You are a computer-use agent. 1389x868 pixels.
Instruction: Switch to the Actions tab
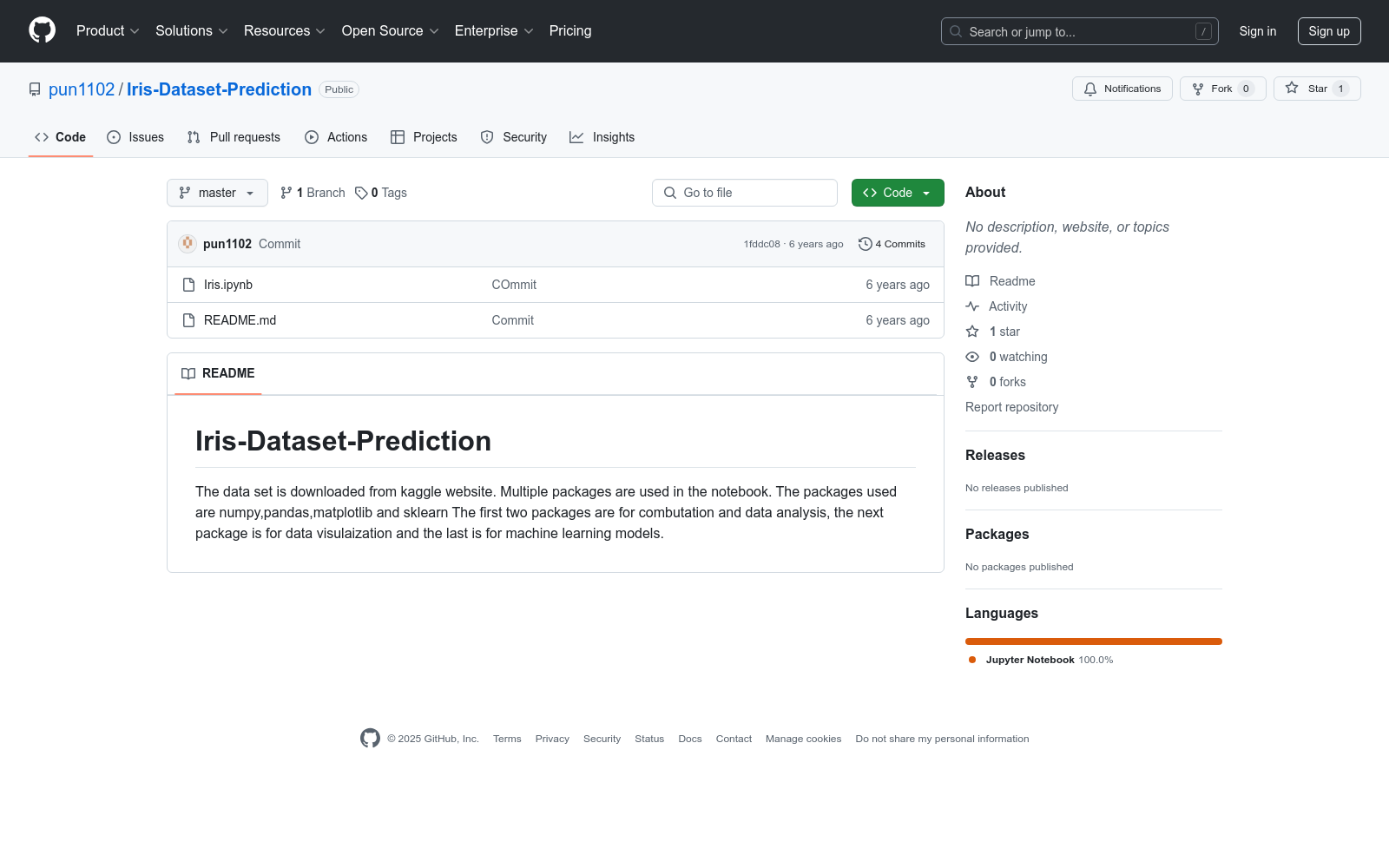tap(336, 137)
